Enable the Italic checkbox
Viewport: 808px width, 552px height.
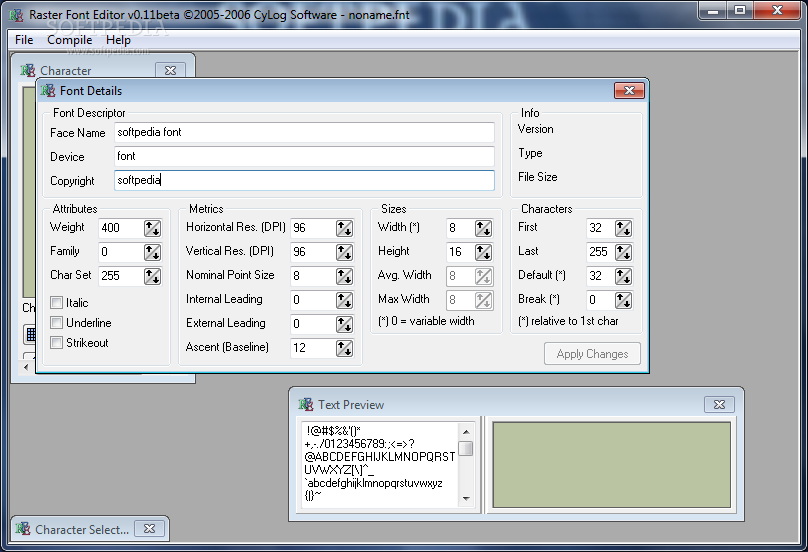tap(57, 303)
